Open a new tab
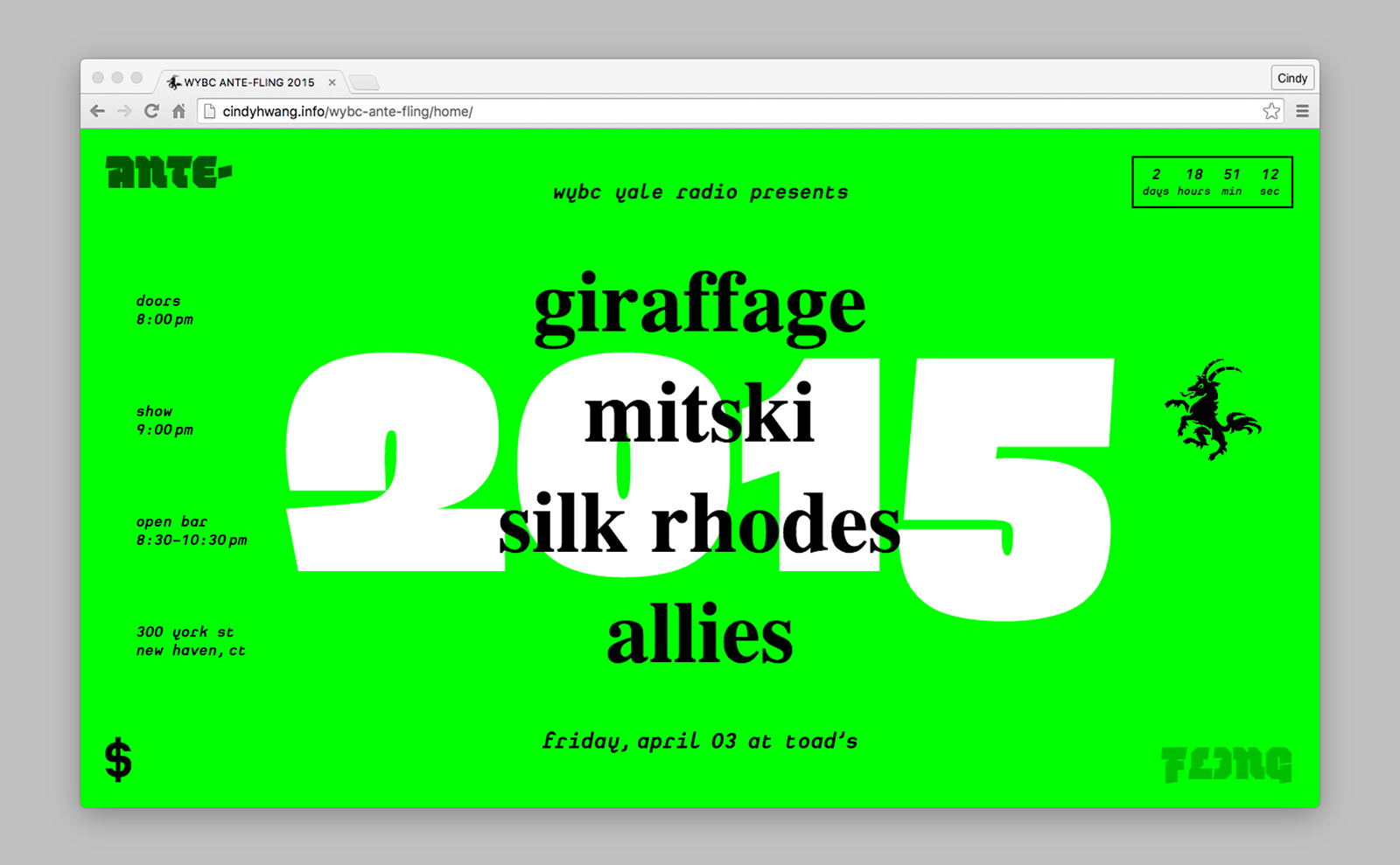The height and width of the screenshot is (865, 1400). coord(364,83)
